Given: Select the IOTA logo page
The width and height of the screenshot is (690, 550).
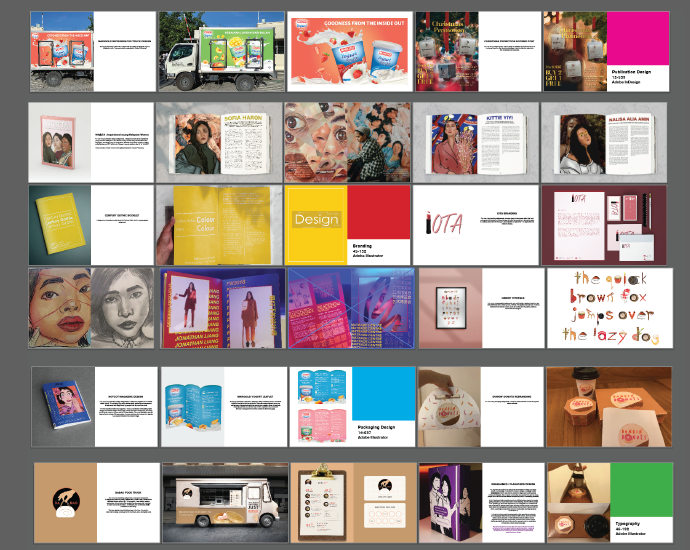Looking at the screenshot, I should click(x=476, y=224).
